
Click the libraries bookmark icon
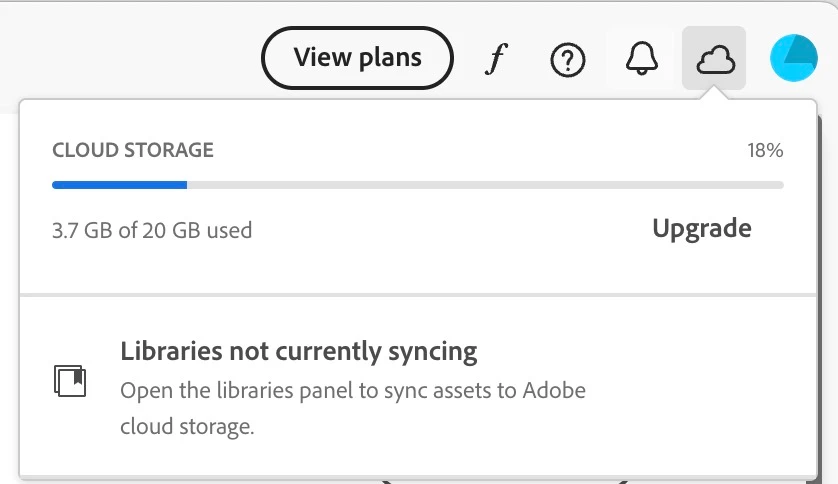[70, 380]
